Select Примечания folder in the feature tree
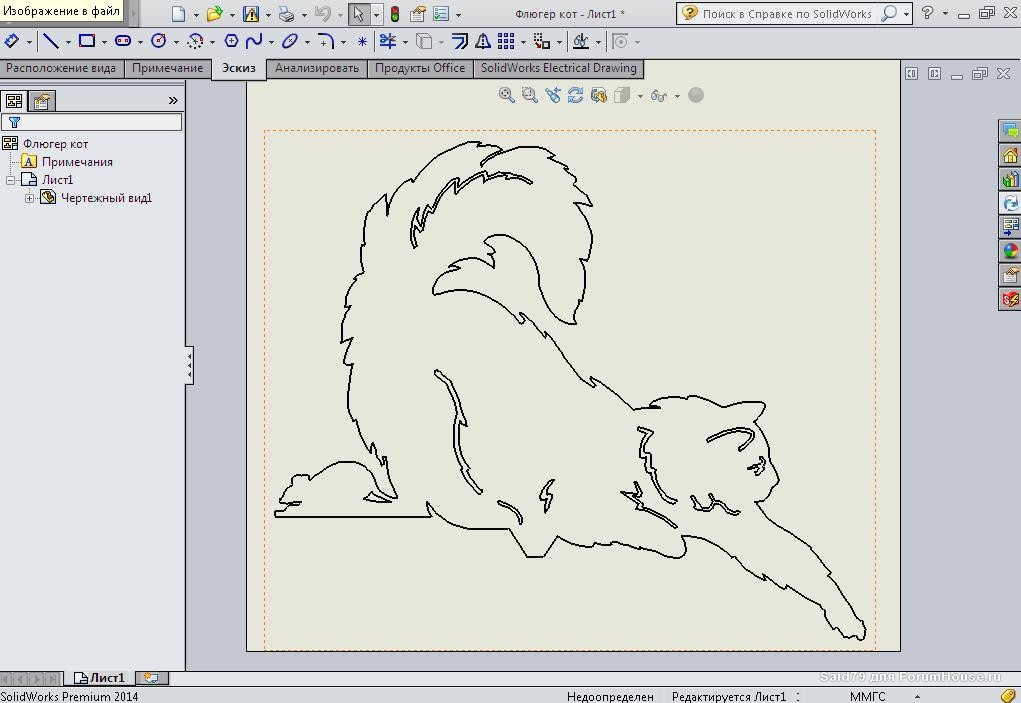 [77, 162]
